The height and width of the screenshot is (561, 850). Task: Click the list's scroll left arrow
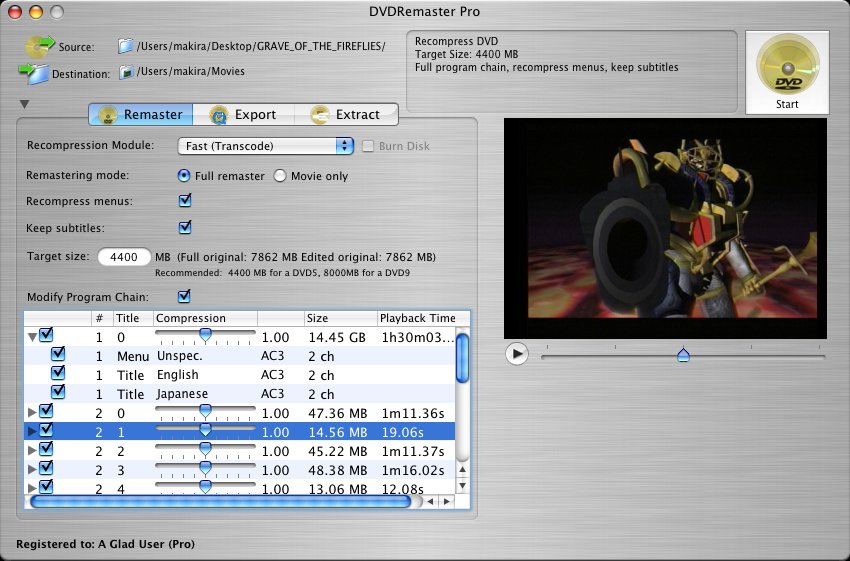coord(430,501)
